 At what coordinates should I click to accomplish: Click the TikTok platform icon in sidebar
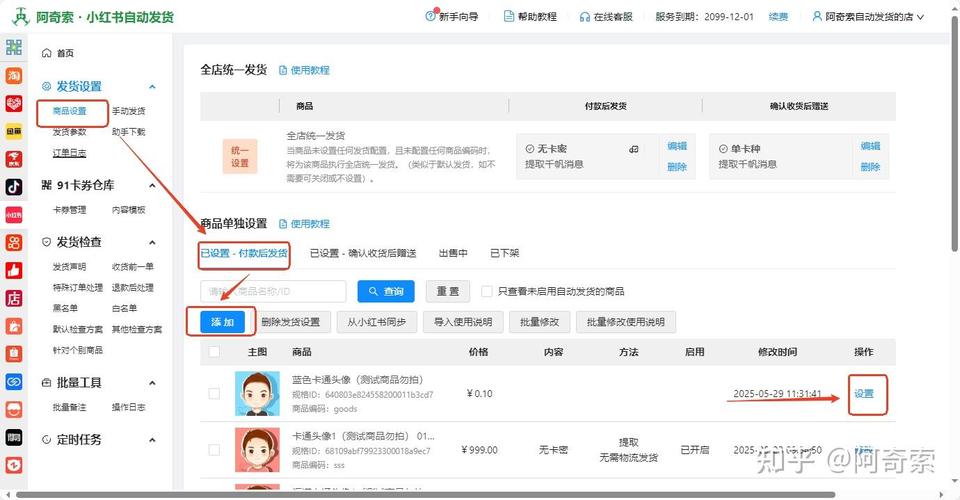coord(14,186)
